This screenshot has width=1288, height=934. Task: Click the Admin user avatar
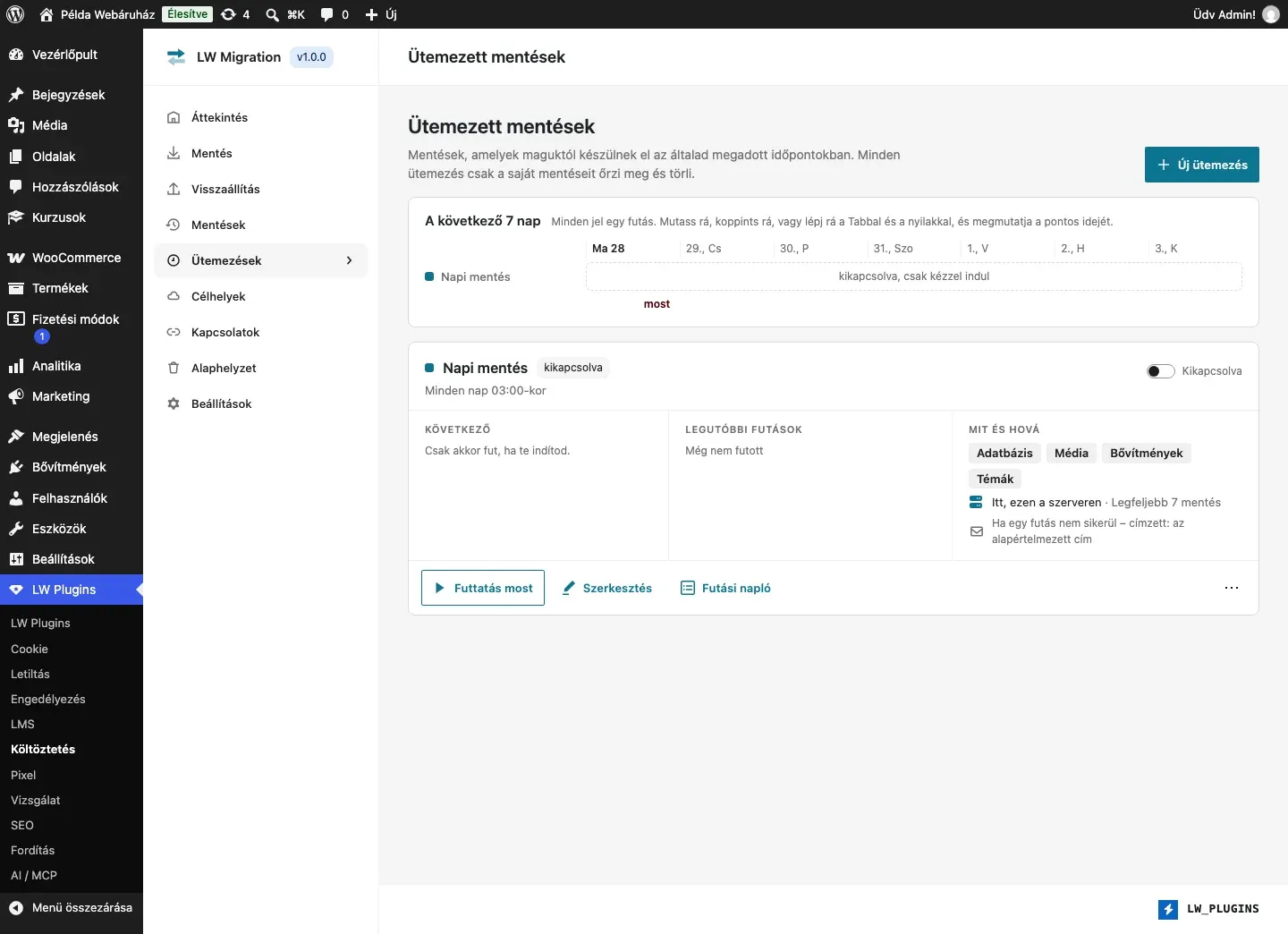(1271, 14)
